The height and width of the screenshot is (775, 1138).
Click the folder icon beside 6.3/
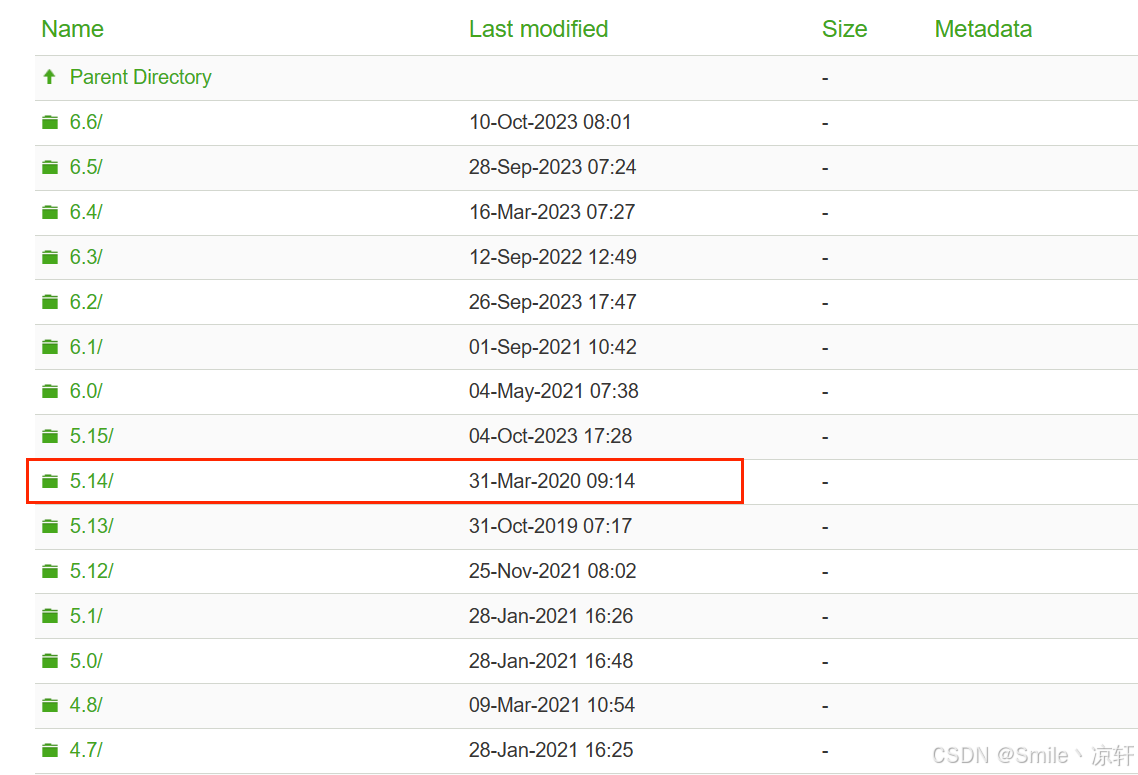click(x=50, y=257)
